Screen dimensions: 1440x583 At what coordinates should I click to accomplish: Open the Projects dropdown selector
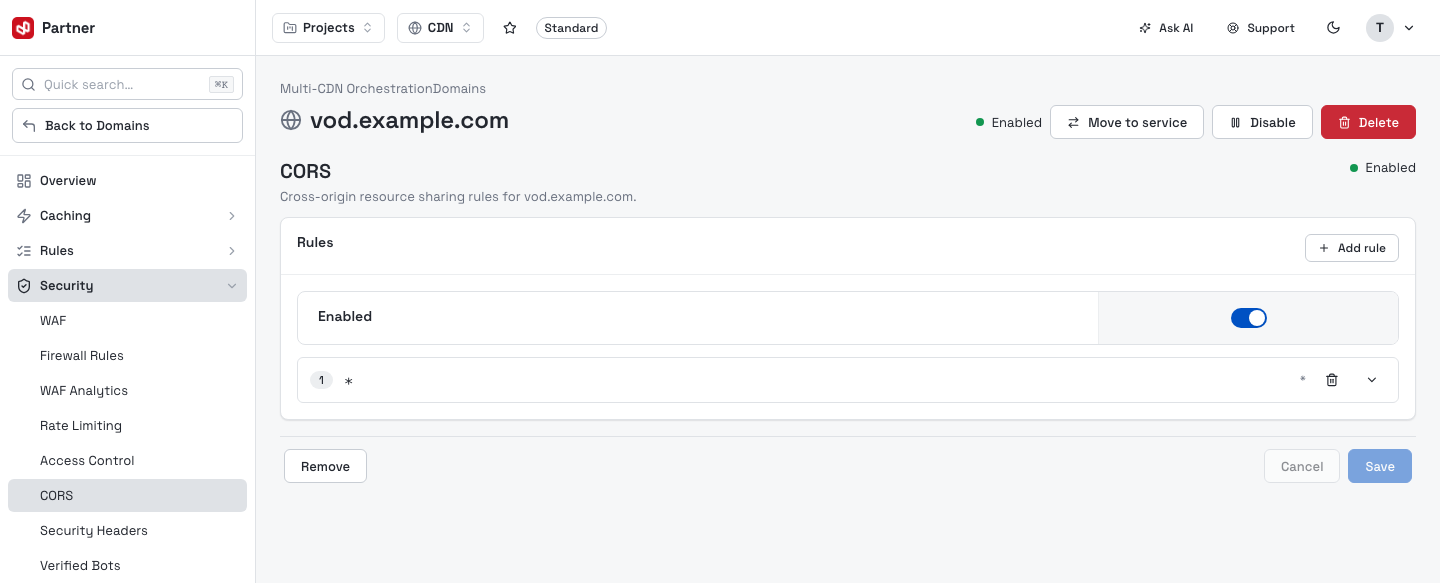point(328,28)
